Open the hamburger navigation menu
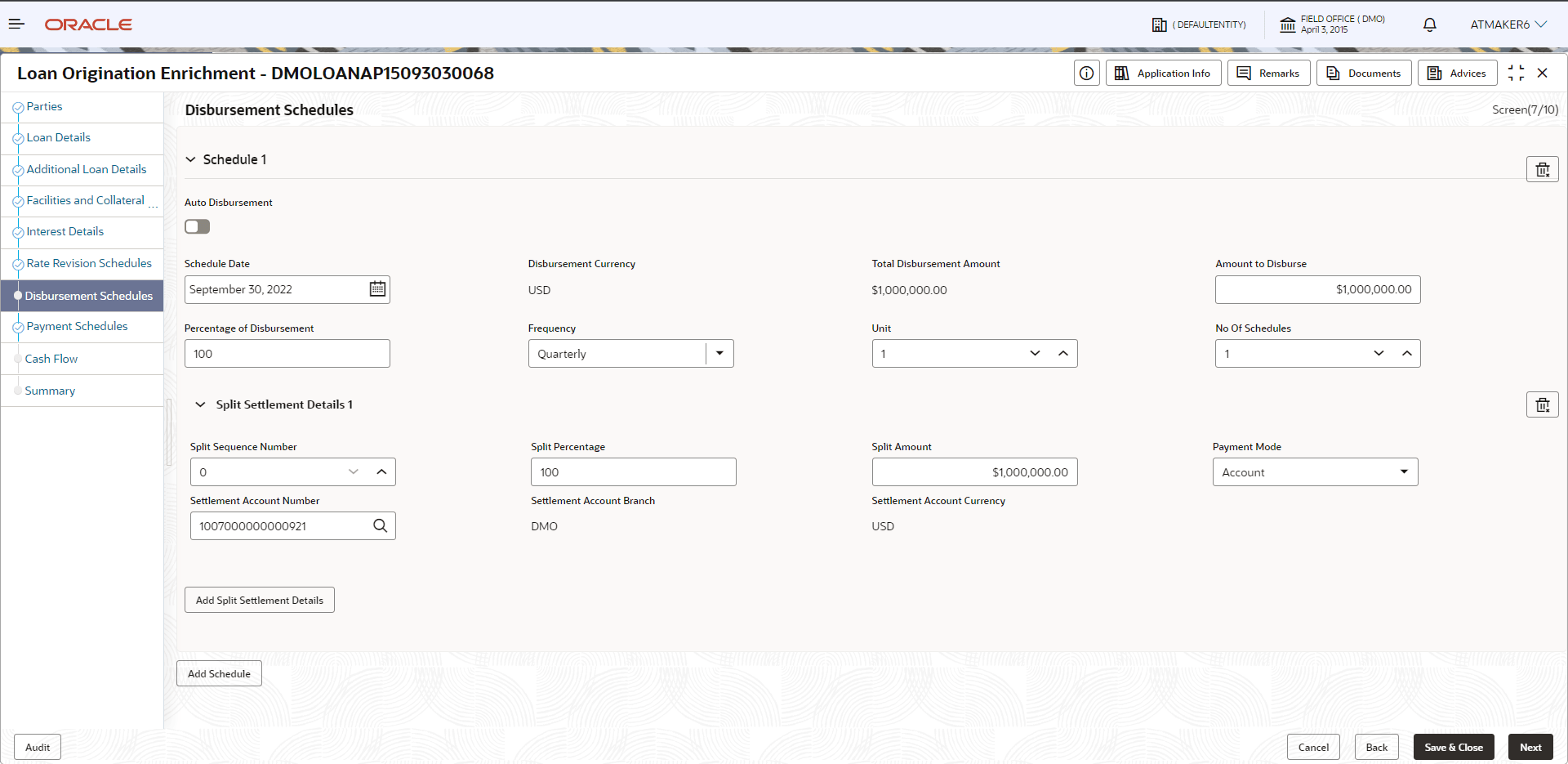The image size is (1568, 764). point(16,25)
